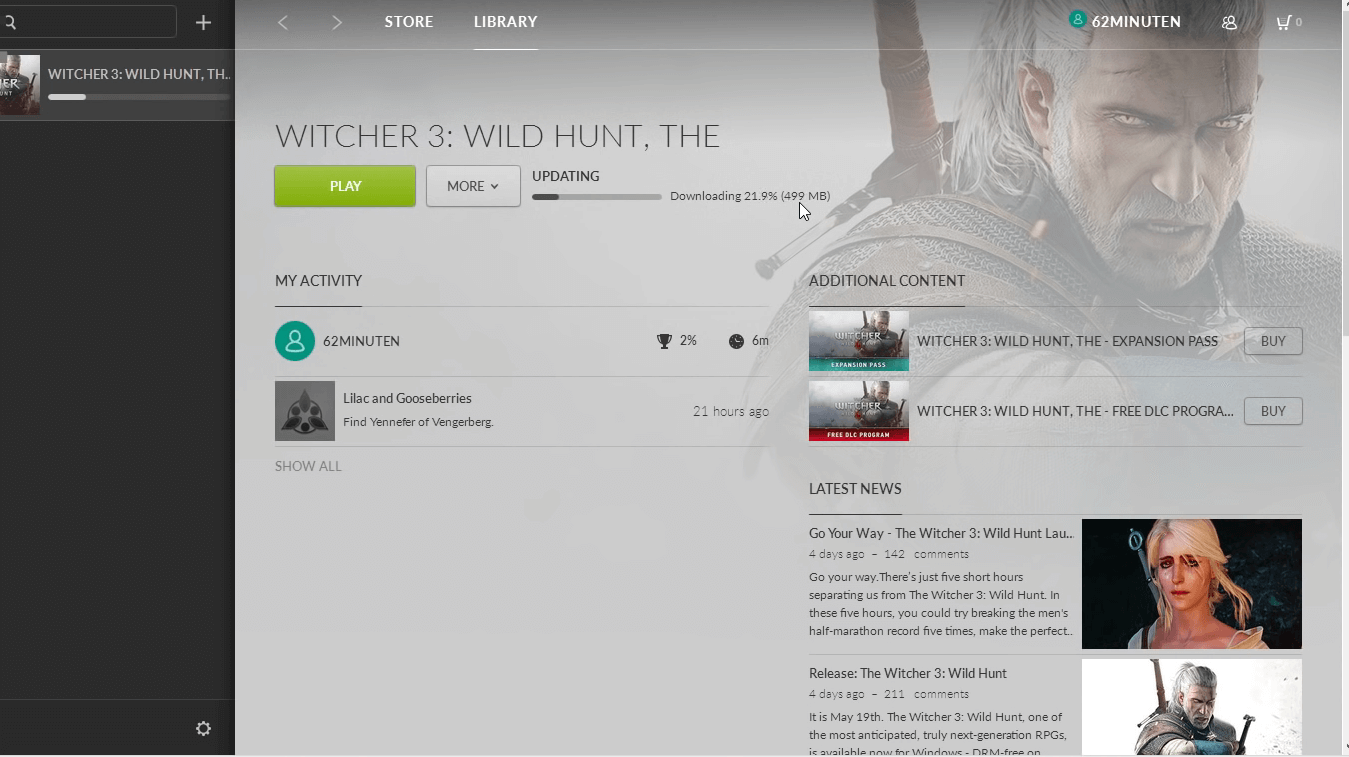Viewport: 1349px width, 757px height.
Task: Click the download progress bar under UPDATING
Action: click(597, 197)
